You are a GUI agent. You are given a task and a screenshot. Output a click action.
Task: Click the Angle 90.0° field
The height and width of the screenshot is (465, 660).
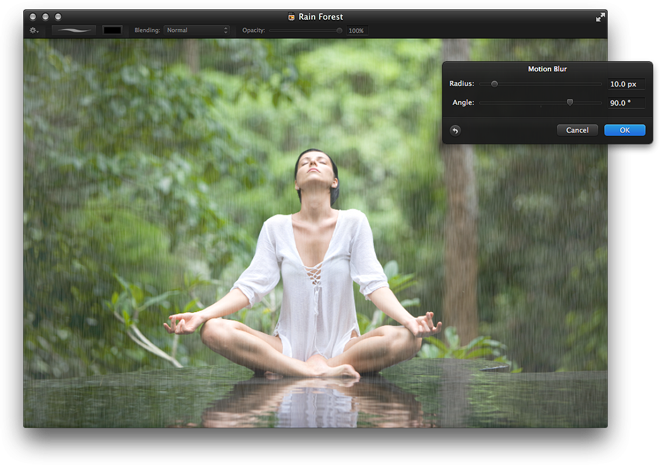pyautogui.click(x=626, y=103)
